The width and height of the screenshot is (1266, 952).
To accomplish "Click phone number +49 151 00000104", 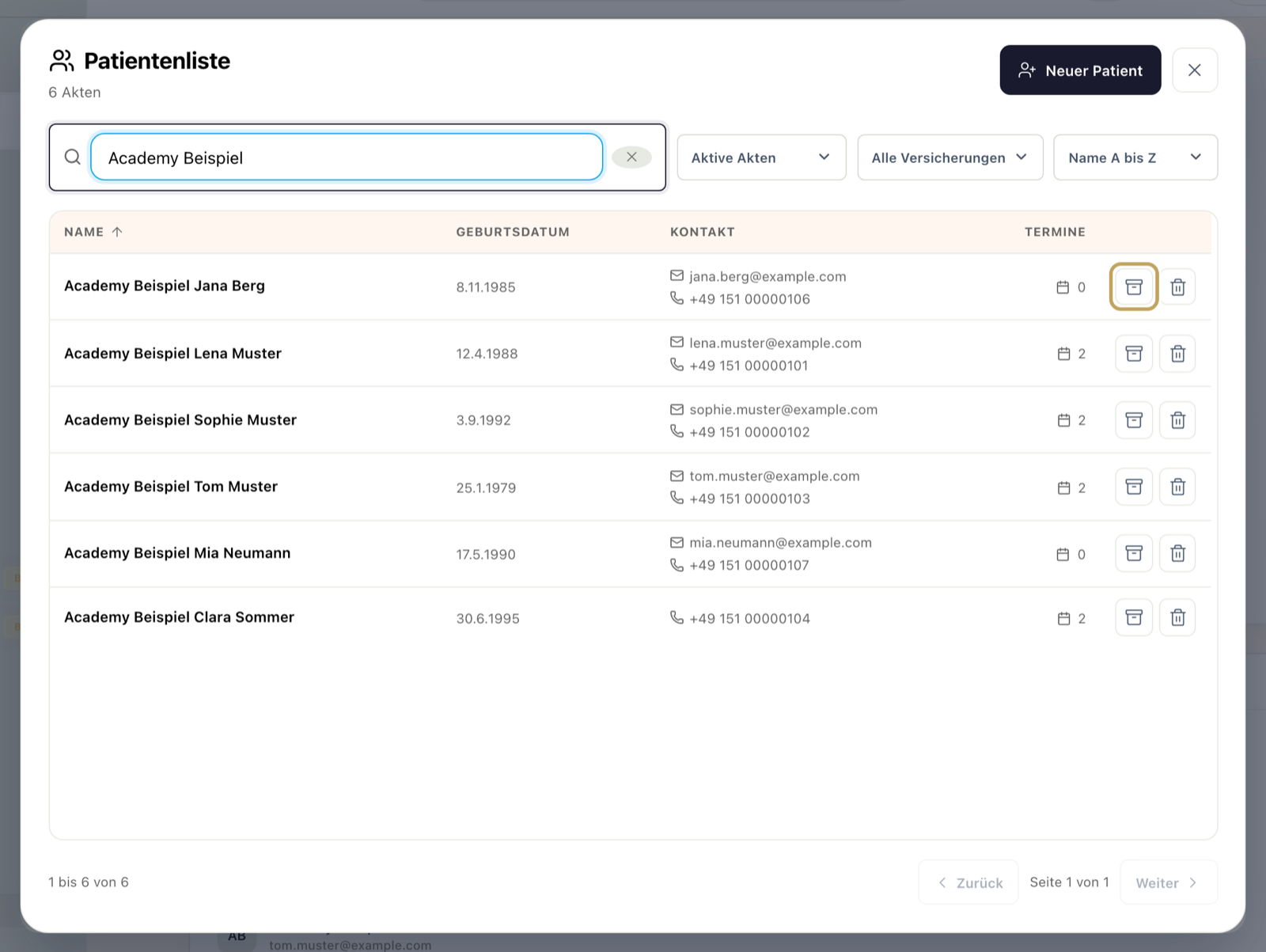I will 749,619.
